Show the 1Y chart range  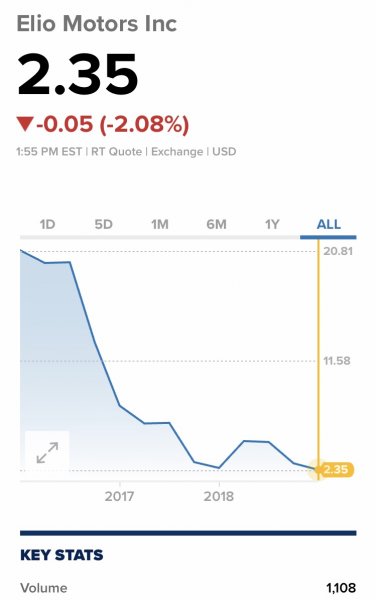[x=272, y=224]
